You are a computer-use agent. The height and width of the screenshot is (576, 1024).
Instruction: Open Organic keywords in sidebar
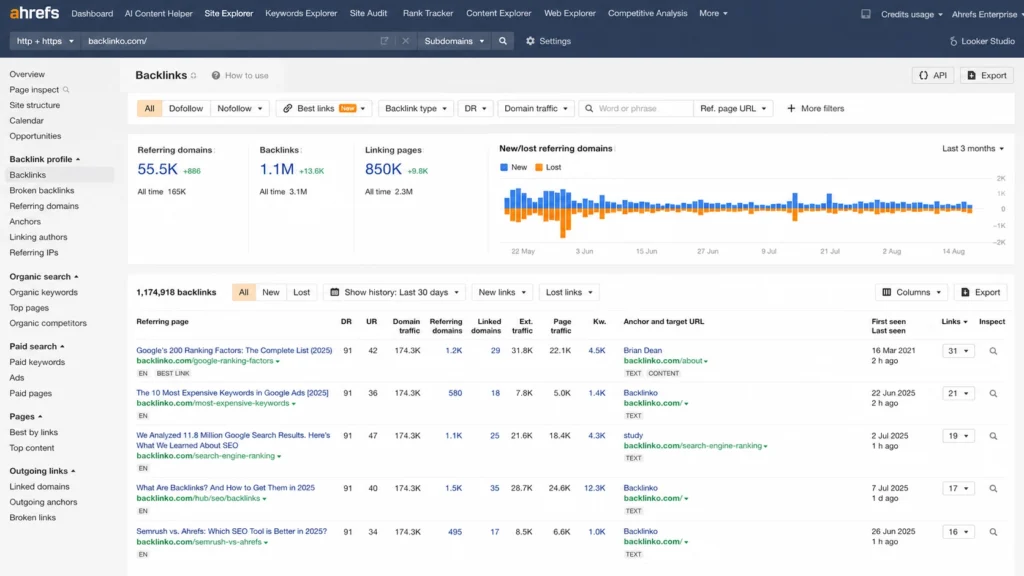click(x=43, y=292)
